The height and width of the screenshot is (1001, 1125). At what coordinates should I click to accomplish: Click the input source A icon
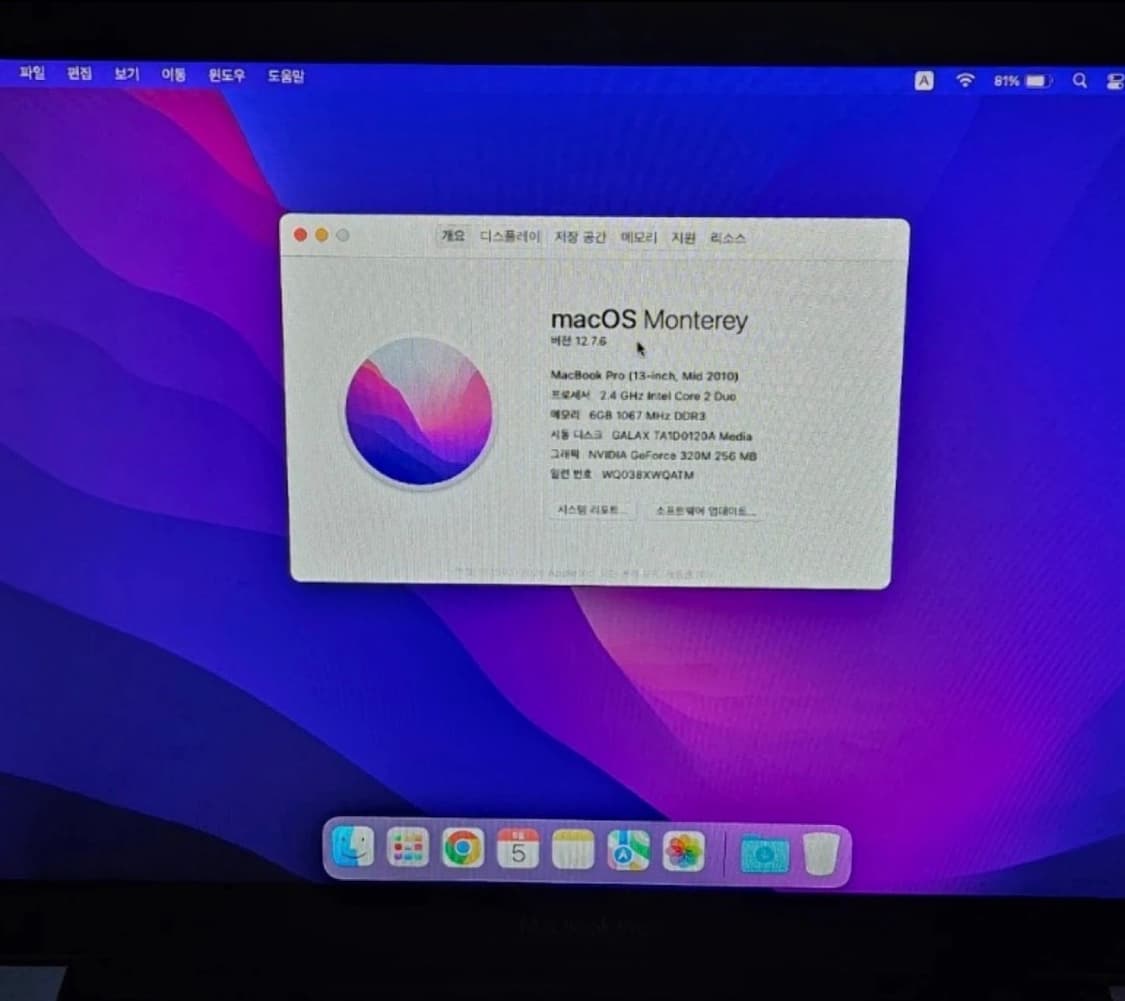tap(924, 80)
